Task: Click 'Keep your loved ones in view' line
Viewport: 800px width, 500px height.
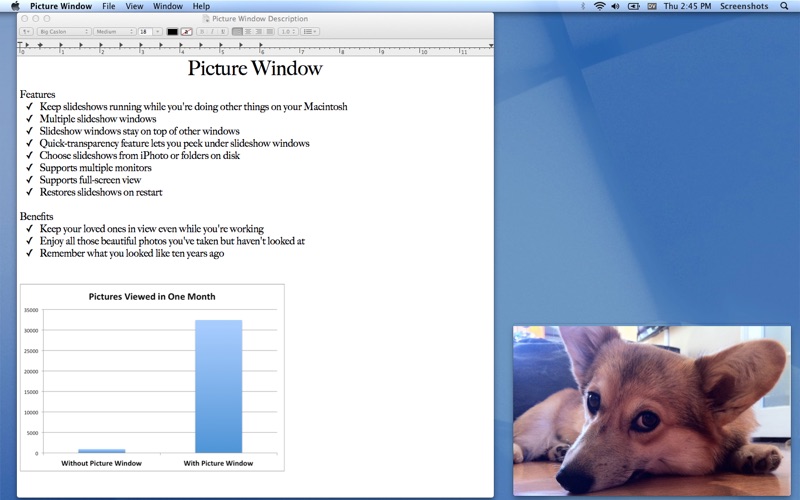Action: pyautogui.click(x=152, y=229)
